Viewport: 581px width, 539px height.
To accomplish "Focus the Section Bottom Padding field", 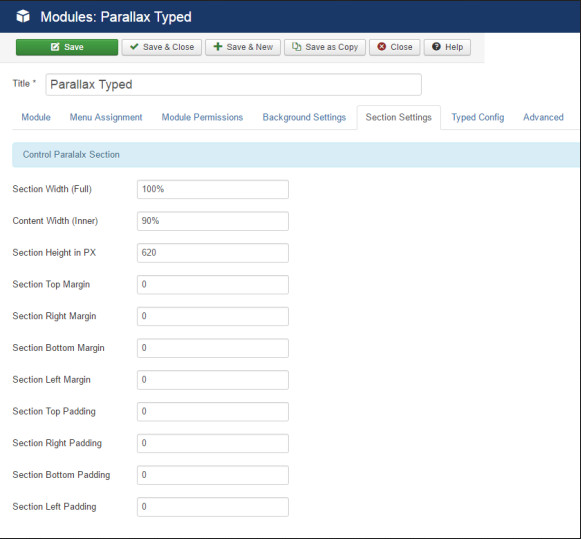I will pyautogui.click(x=213, y=475).
